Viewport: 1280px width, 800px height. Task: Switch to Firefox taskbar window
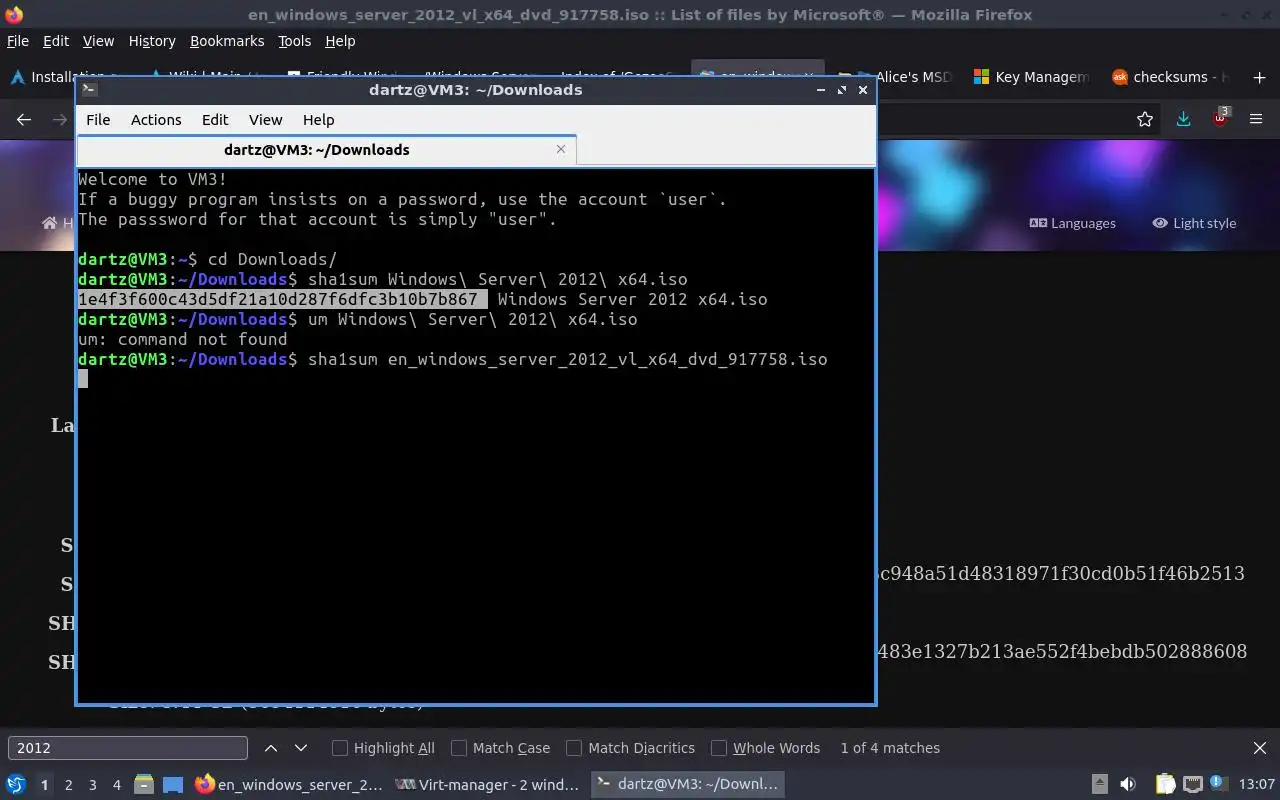point(288,785)
